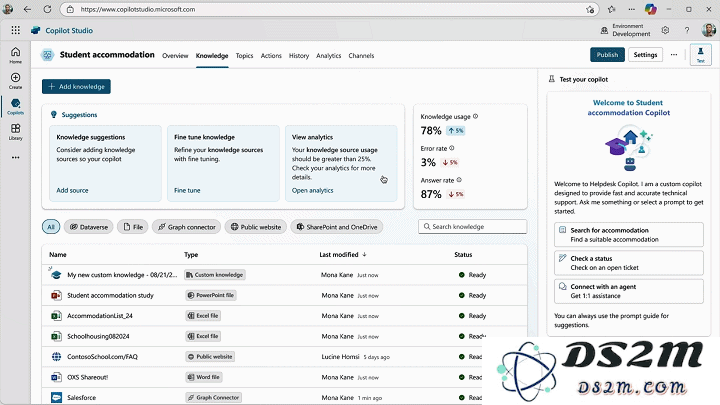Open the Channels tab

(x=361, y=56)
